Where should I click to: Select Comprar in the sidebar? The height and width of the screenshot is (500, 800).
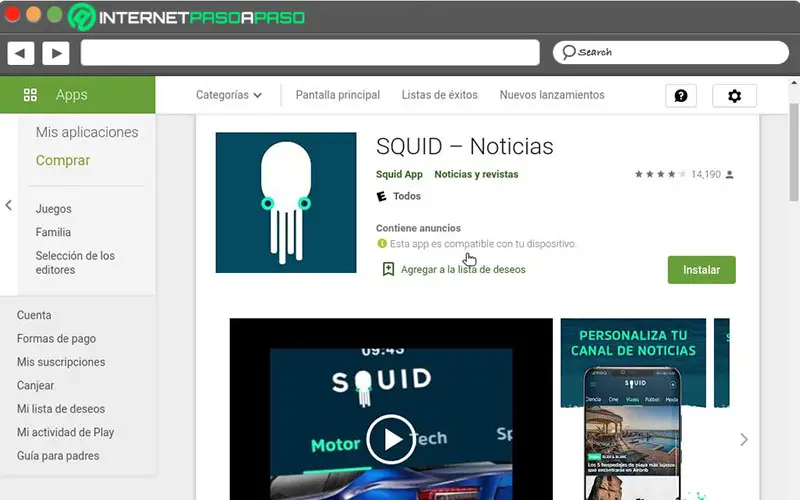pyautogui.click(x=63, y=160)
